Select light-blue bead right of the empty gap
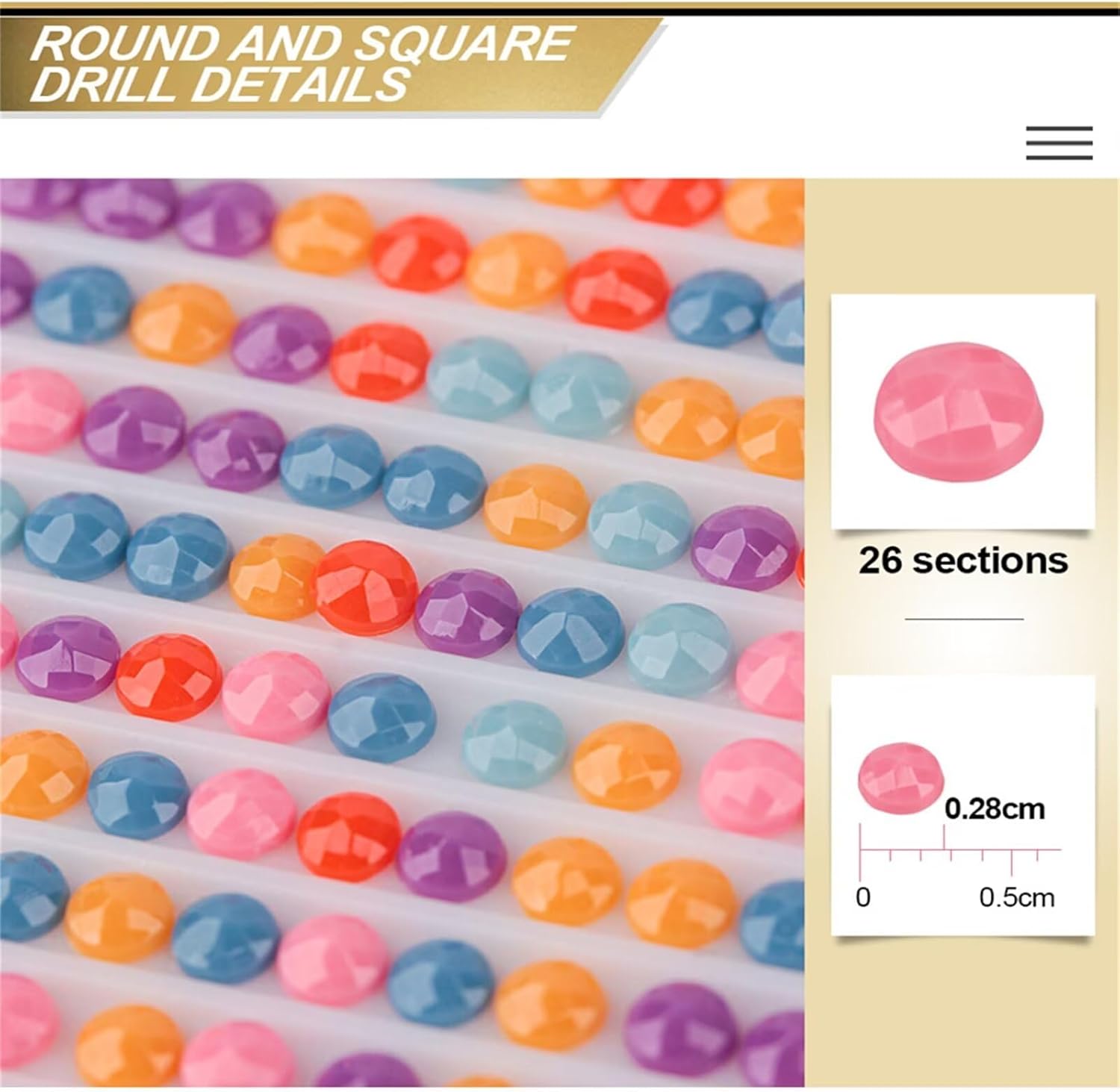Image resolution: width=1120 pixels, height=1092 pixels. [x=514, y=744]
